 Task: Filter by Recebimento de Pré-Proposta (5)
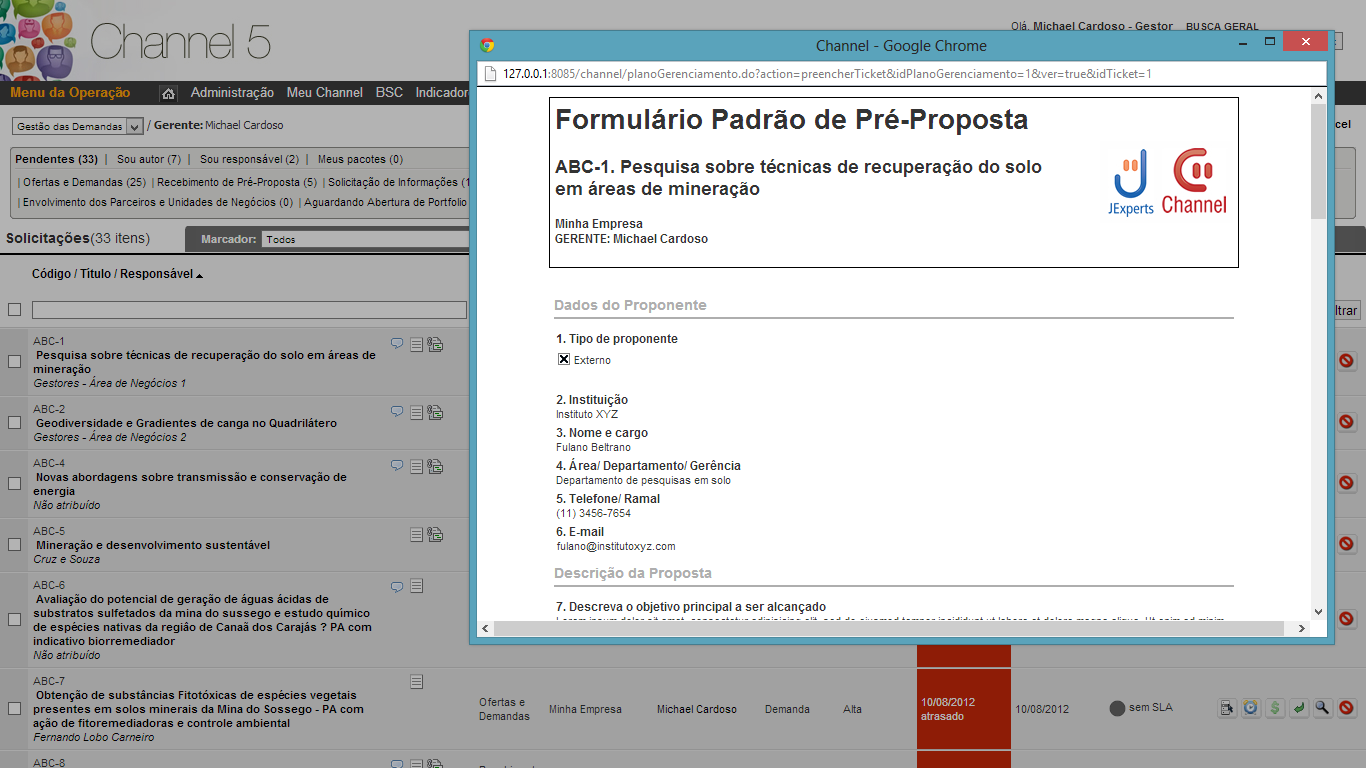point(237,182)
